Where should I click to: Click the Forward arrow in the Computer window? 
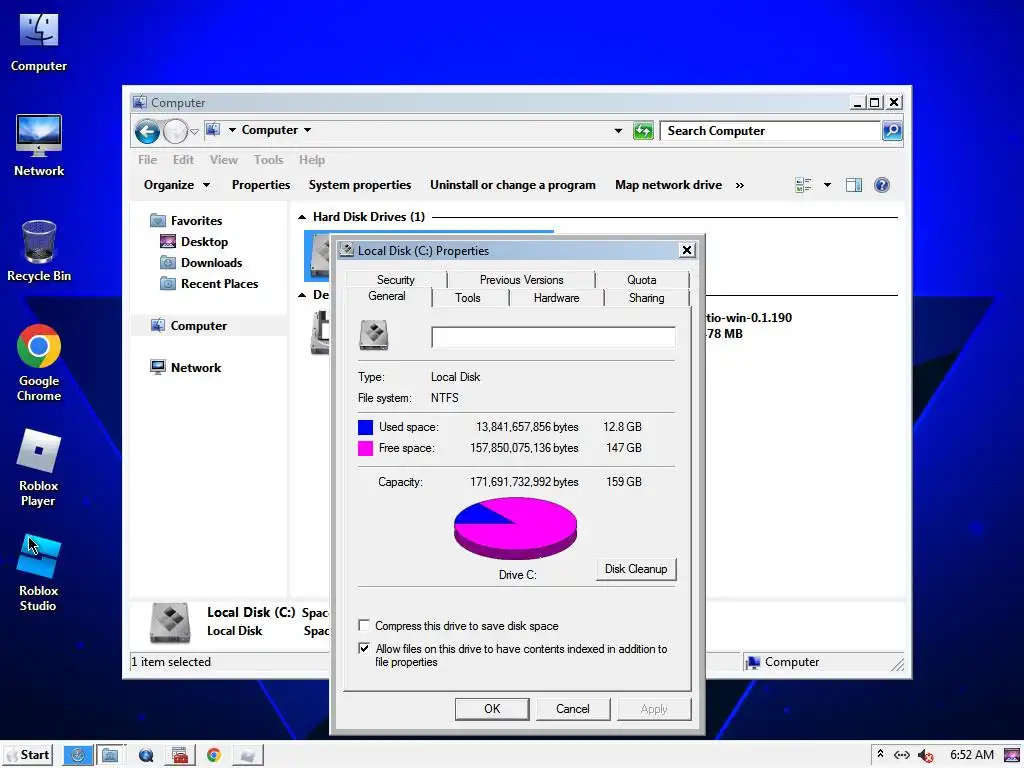(175, 131)
